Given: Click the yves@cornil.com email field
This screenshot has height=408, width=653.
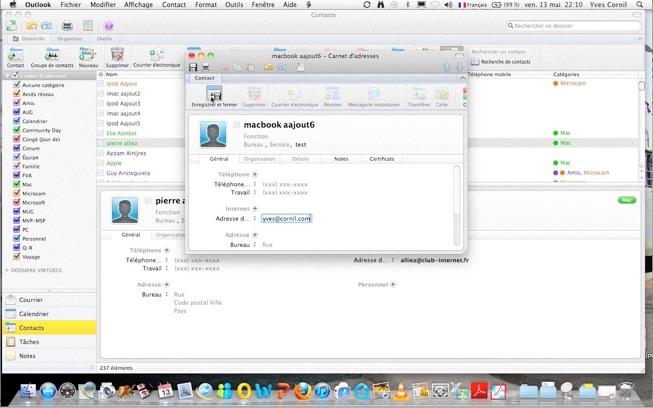Looking at the screenshot, I should click(x=287, y=218).
